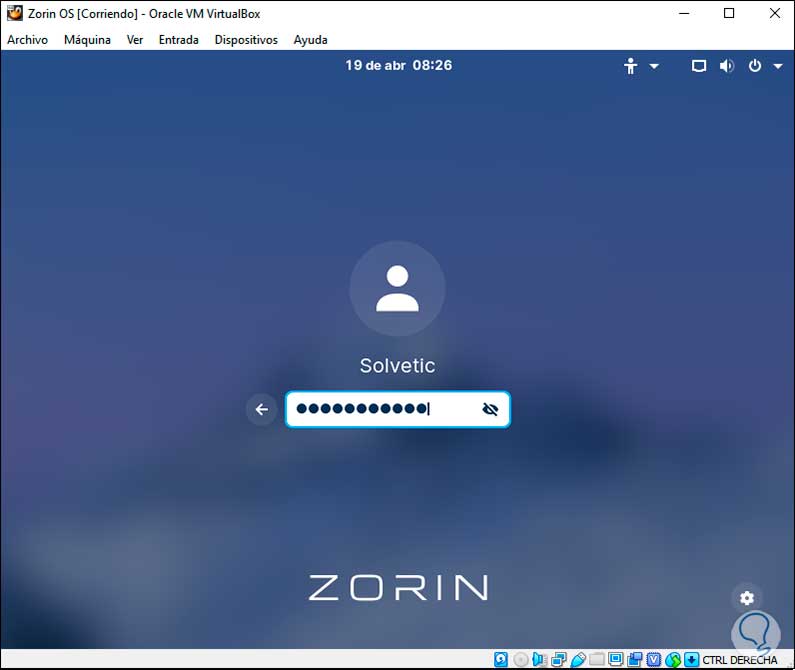Expand the accessibility dropdown arrow
Screen dimensions: 795x670
pos(654,66)
